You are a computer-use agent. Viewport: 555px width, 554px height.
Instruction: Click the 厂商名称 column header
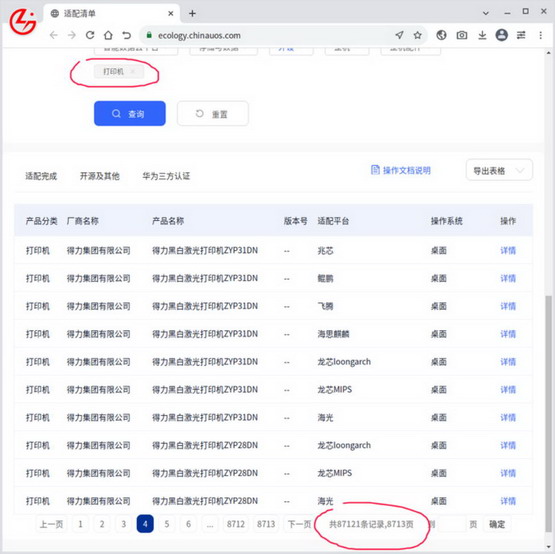coord(83,221)
